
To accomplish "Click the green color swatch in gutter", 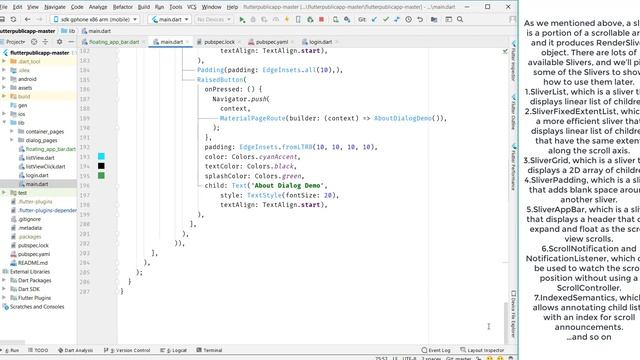I will [101, 176].
